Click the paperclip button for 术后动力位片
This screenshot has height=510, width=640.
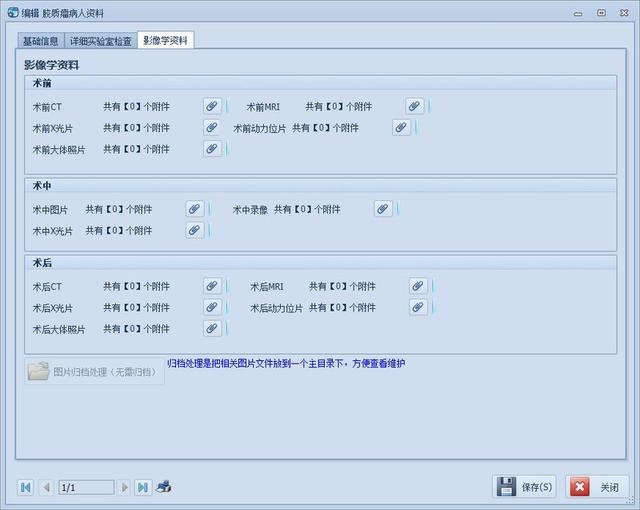coord(418,307)
